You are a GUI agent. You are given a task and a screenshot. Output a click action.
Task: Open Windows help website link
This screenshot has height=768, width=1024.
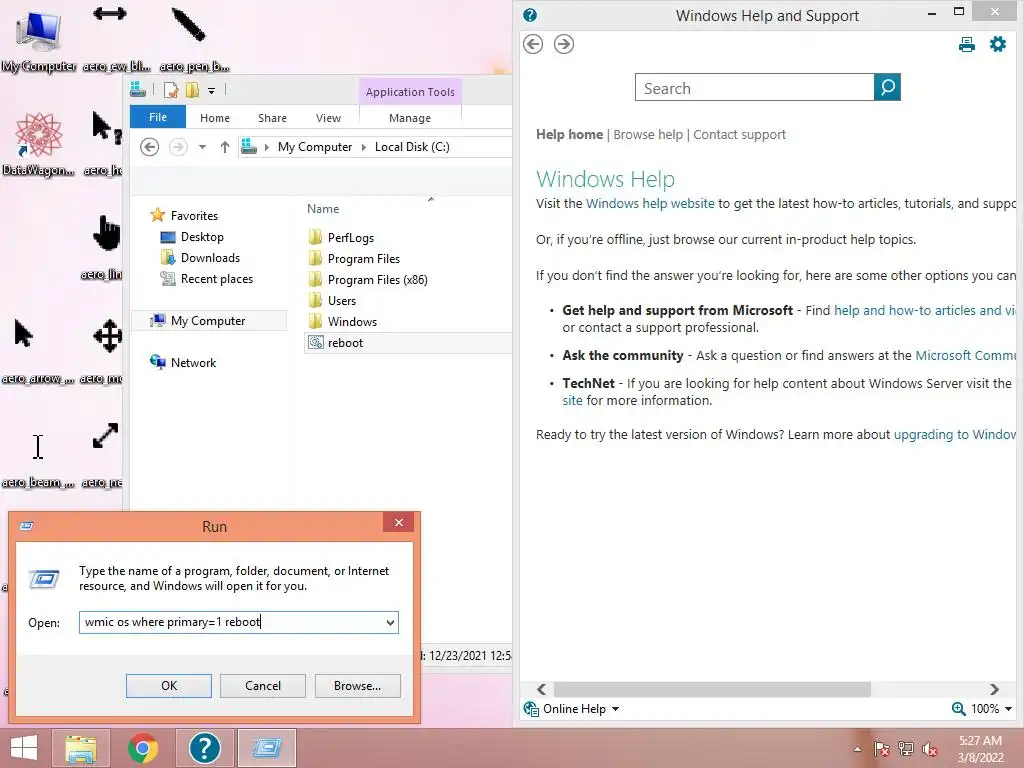650,204
